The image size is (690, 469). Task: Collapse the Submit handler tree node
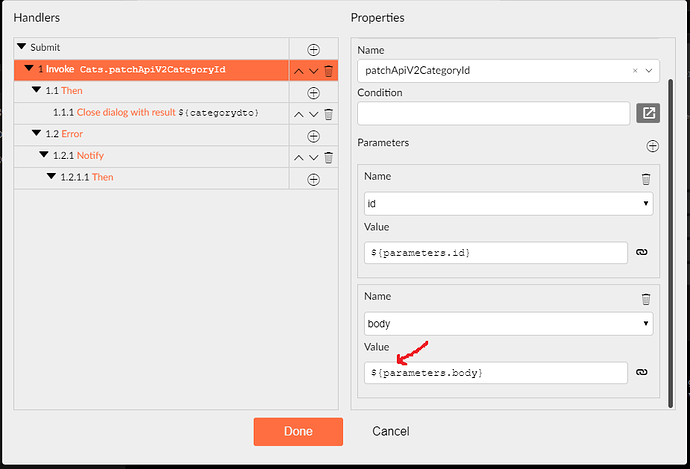pyautogui.click(x=21, y=46)
